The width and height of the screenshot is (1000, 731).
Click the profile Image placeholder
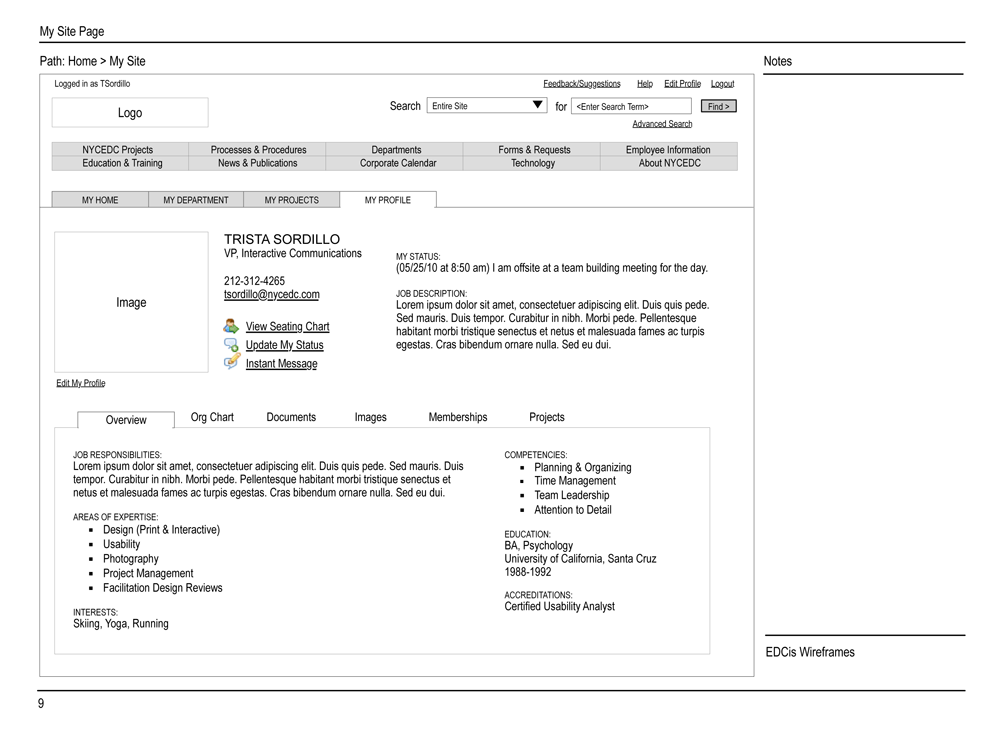(x=130, y=301)
